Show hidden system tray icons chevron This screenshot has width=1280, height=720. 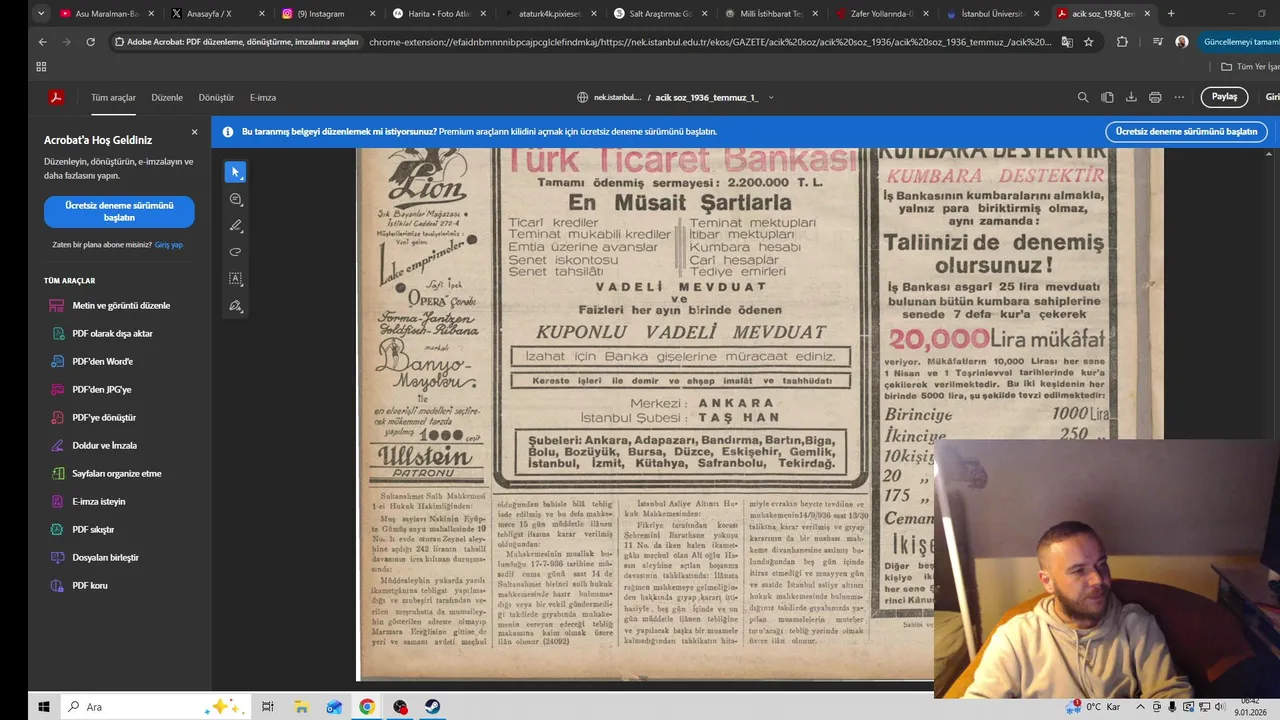point(1140,707)
